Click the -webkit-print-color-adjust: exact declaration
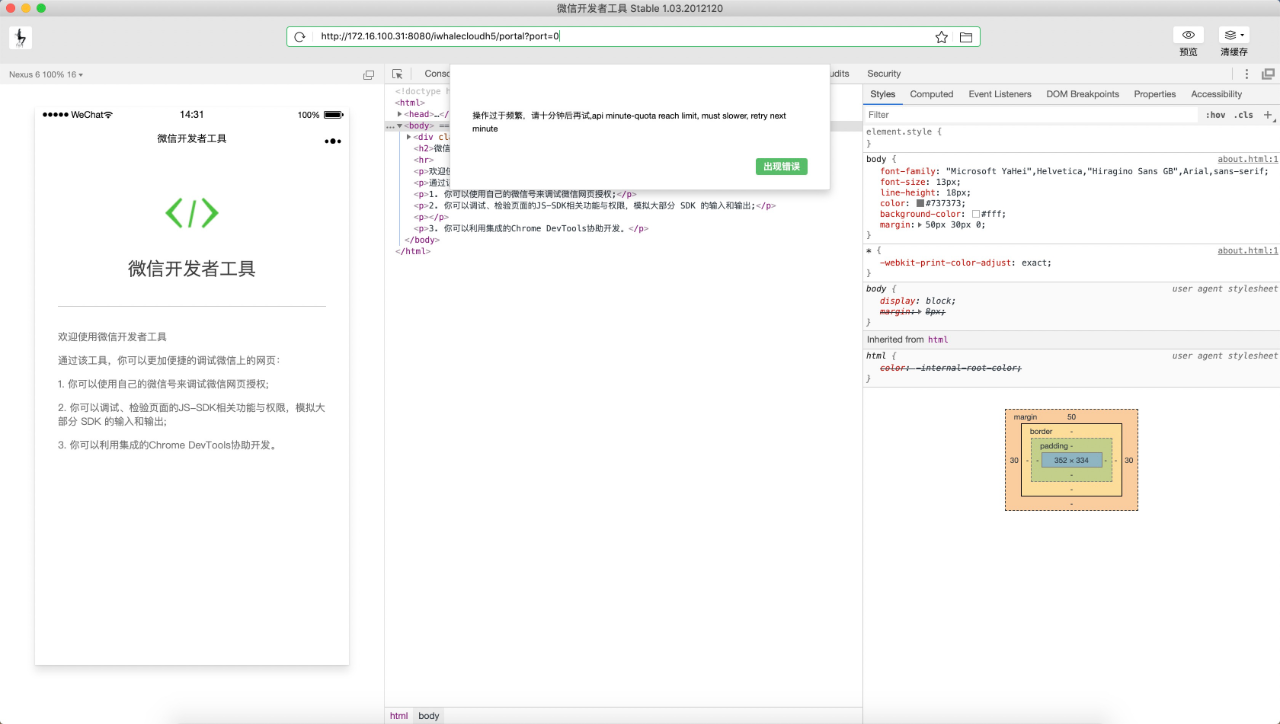 pos(966,263)
